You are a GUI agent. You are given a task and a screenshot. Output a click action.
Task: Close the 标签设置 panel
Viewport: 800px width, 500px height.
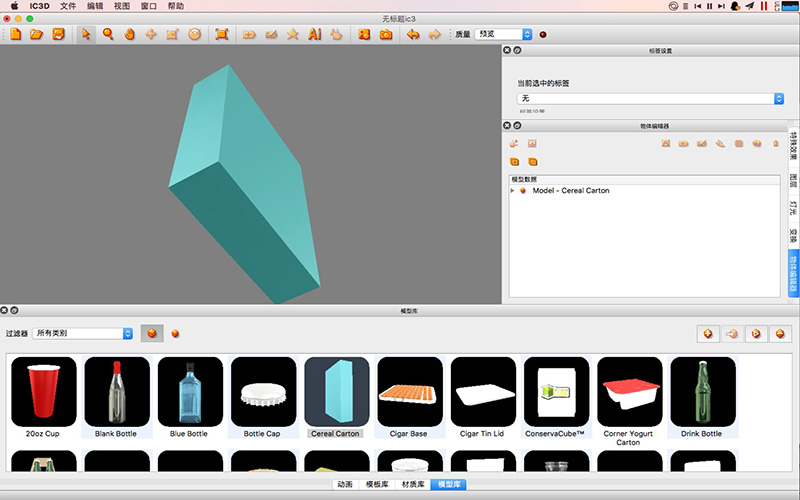click(507, 50)
